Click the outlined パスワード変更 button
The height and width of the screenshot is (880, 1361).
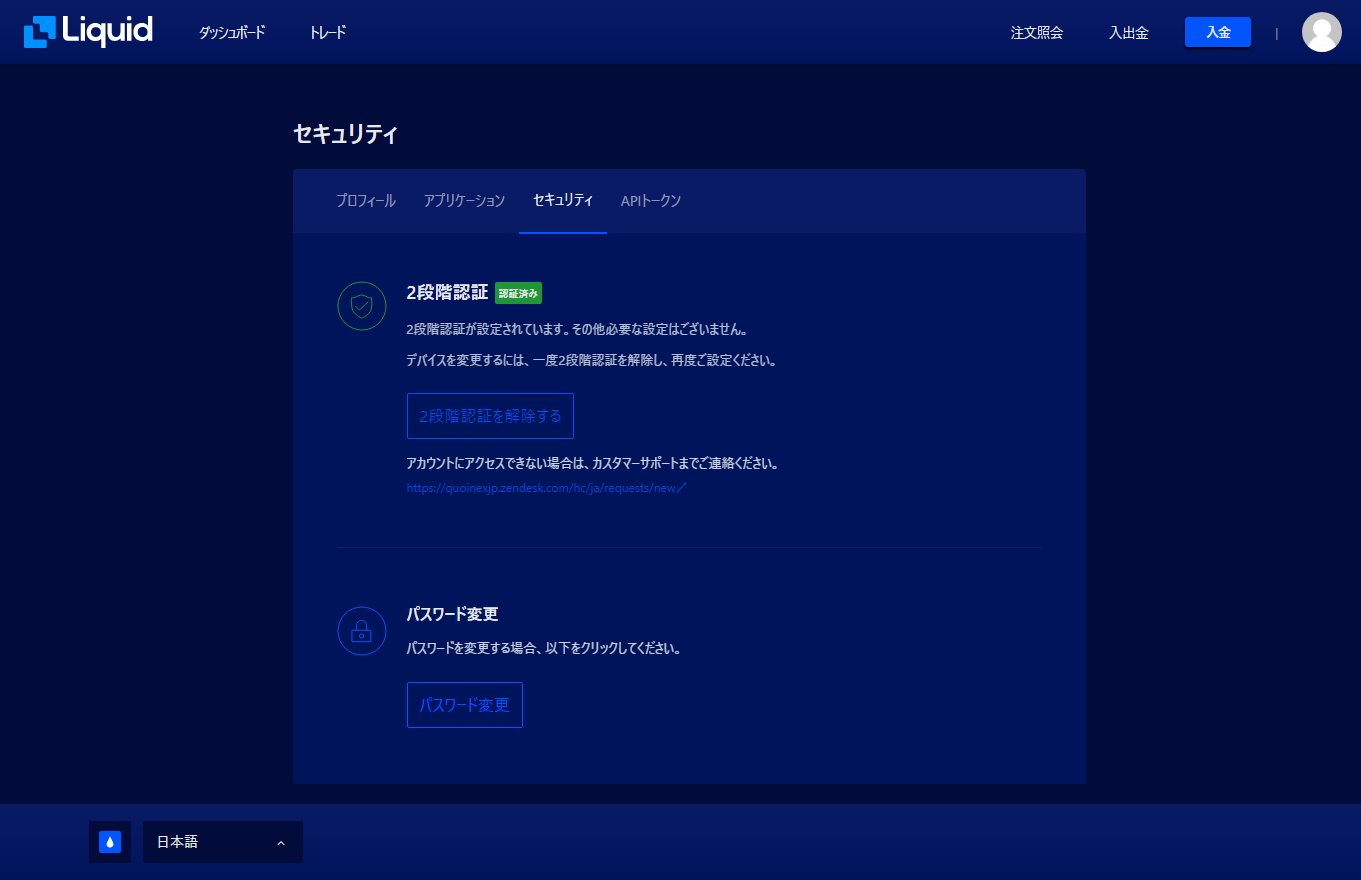coord(465,705)
